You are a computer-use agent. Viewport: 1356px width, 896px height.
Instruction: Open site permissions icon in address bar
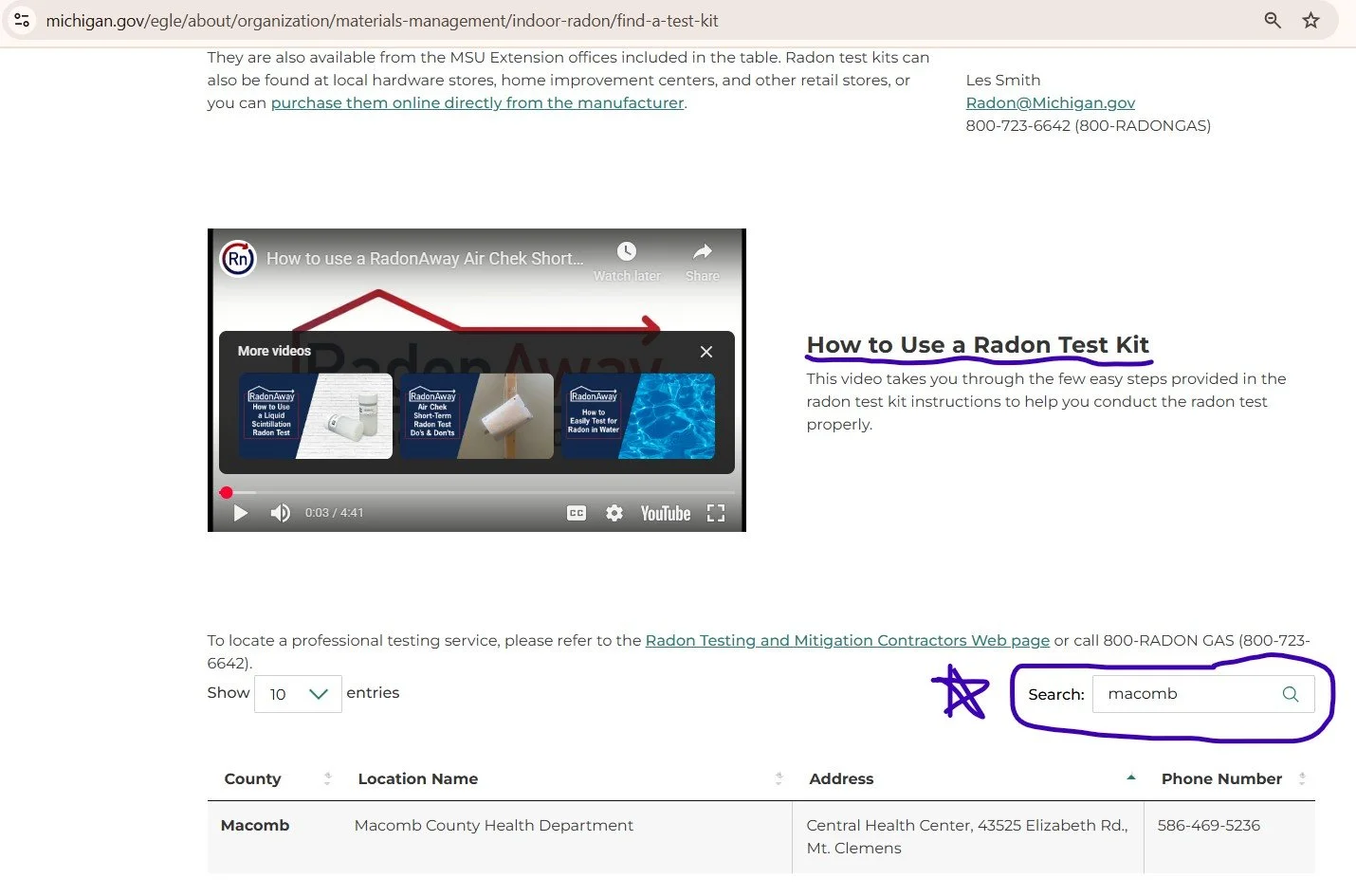[21, 19]
